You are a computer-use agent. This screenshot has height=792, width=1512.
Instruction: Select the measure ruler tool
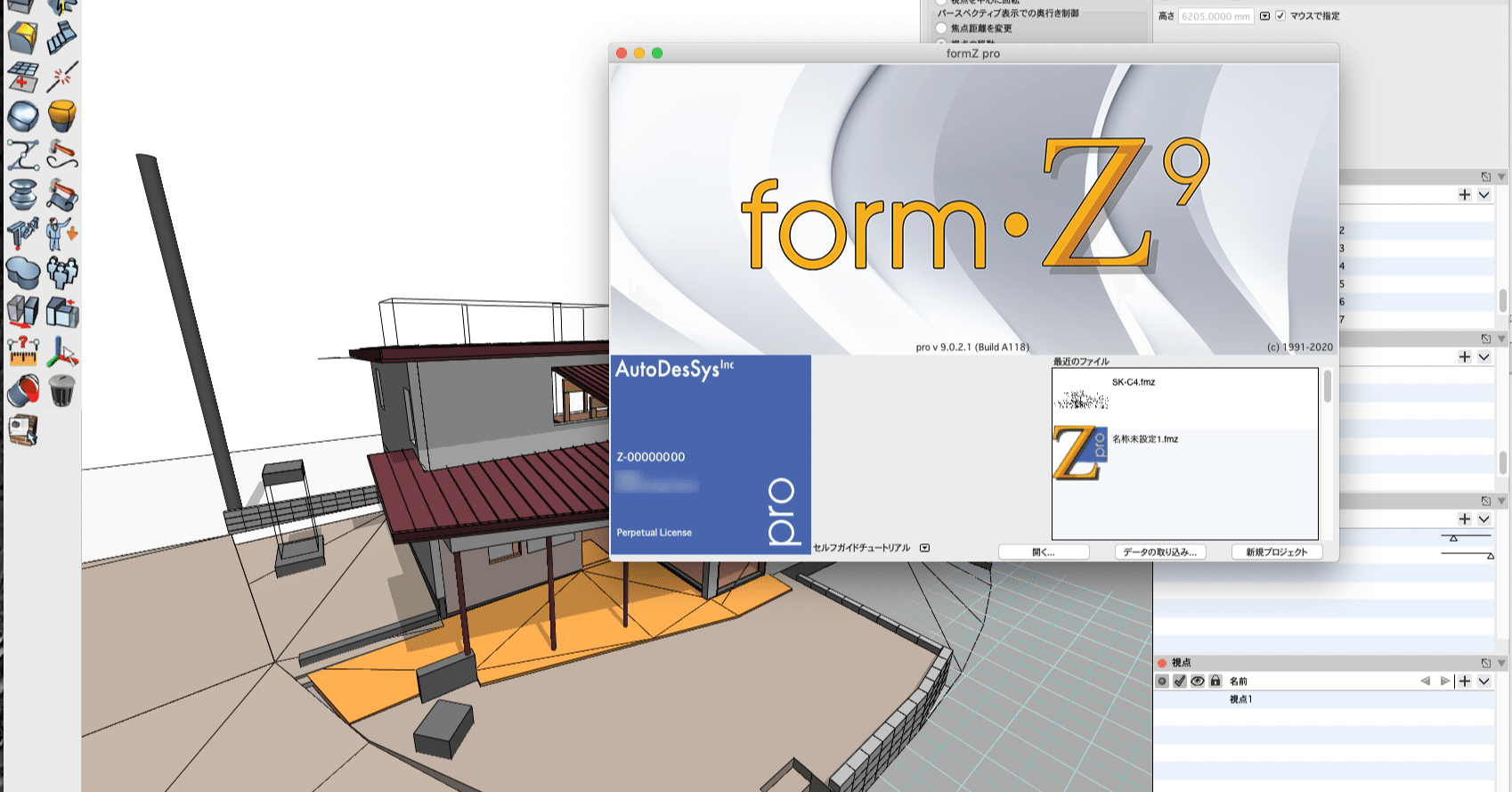(x=23, y=351)
